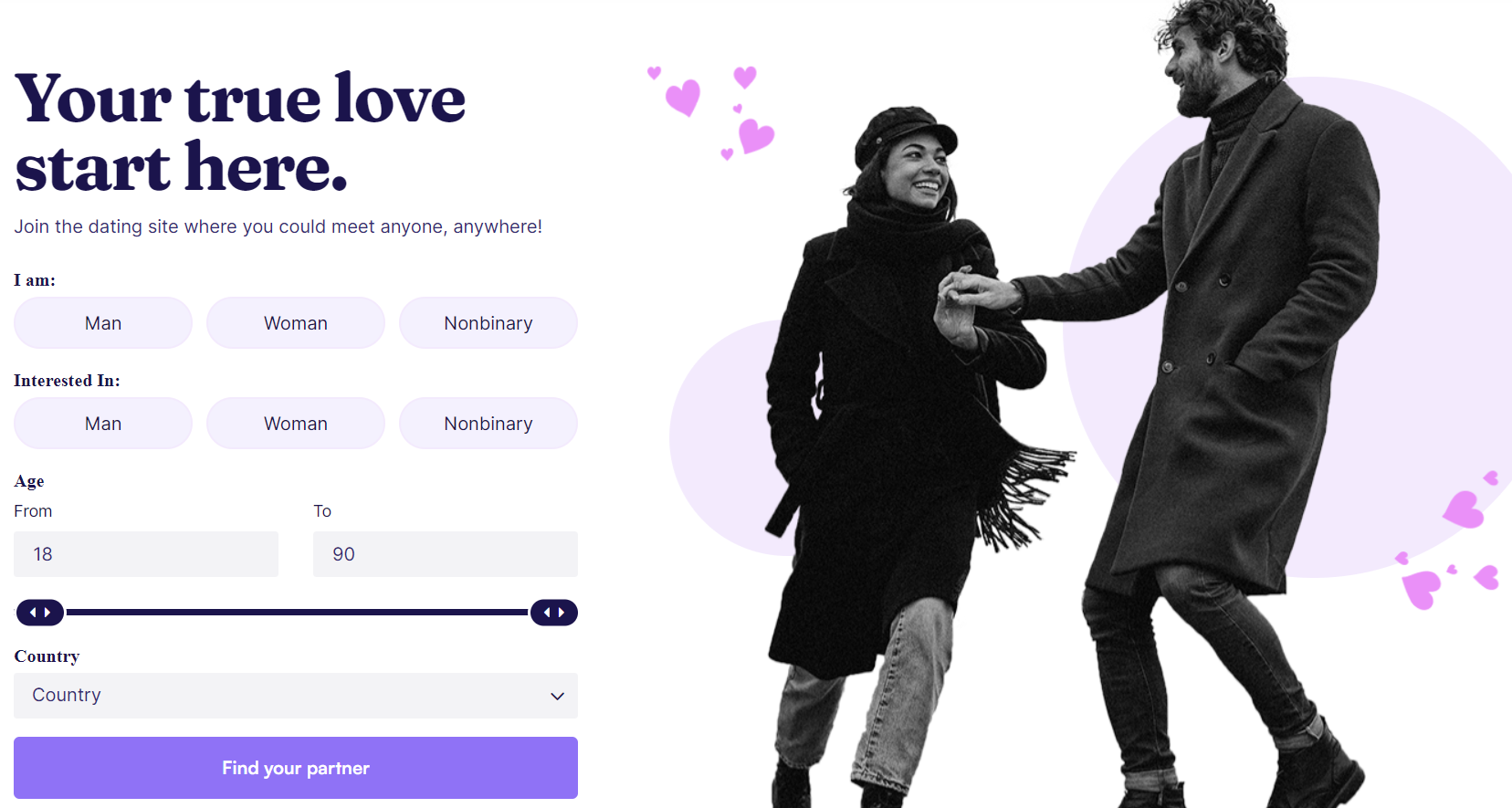
Task: Click the Age From input field
Action: (146, 554)
